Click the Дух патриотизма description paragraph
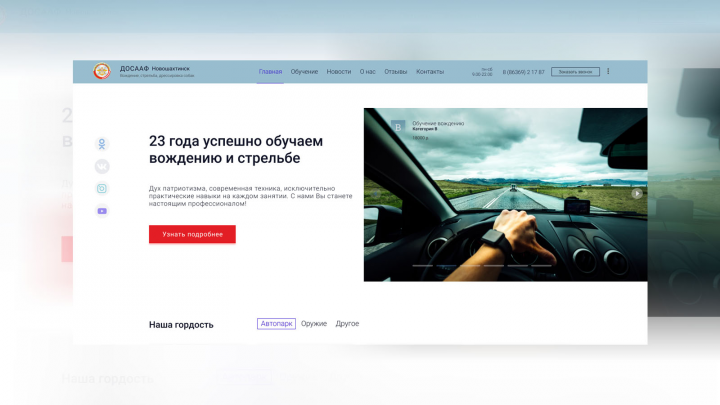720x405 pixels. pos(250,196)
